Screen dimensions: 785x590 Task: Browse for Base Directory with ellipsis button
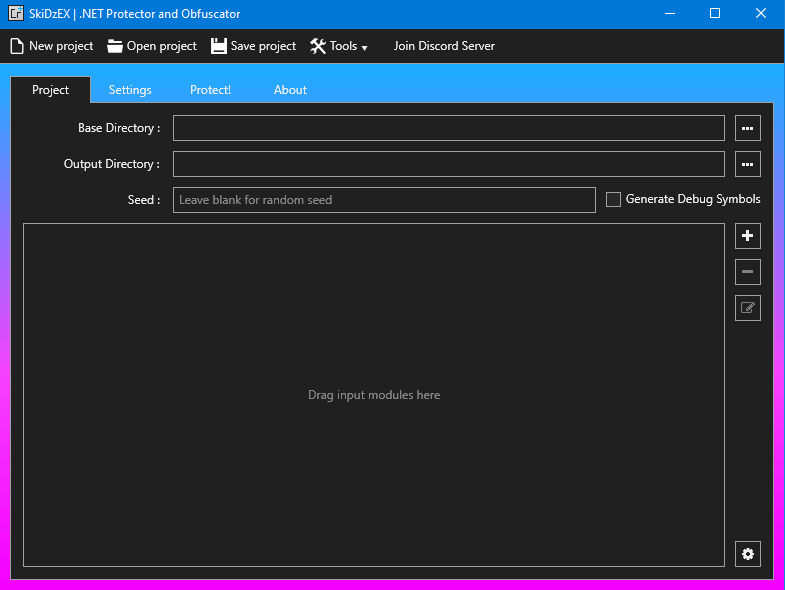(x=747, y=128)
